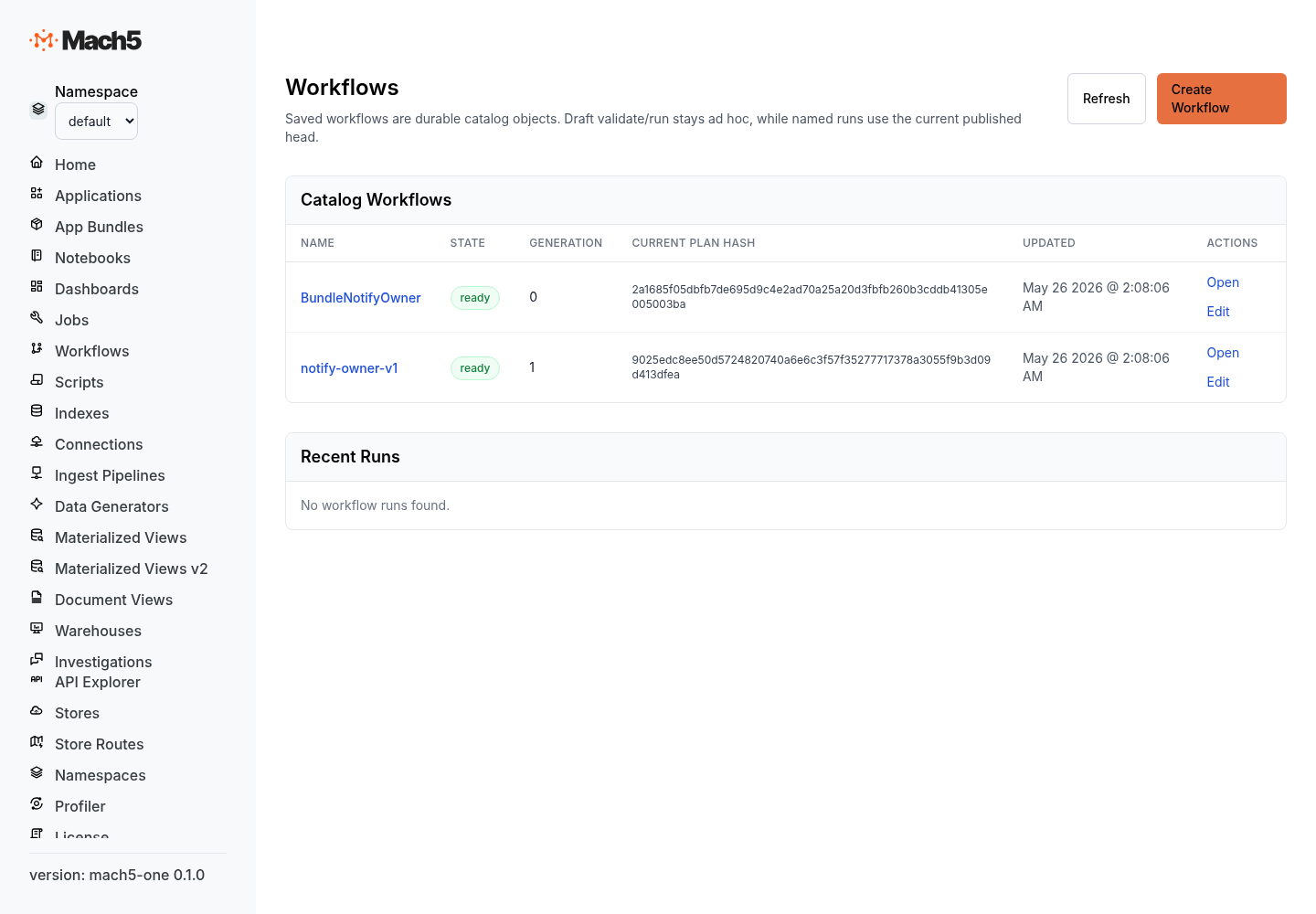The width and height of the screenshot is (1316, 914).
Task: Select Workflows in sidebar
Action: (x=91, y=351)
